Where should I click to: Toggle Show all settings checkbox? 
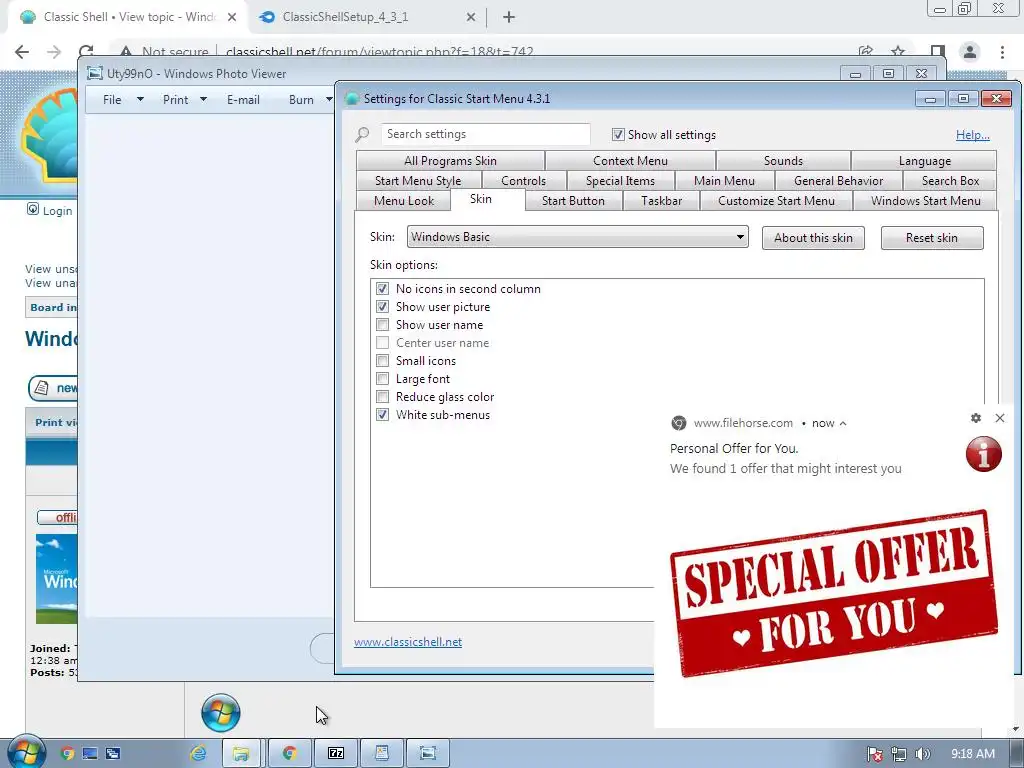[618, 135]
